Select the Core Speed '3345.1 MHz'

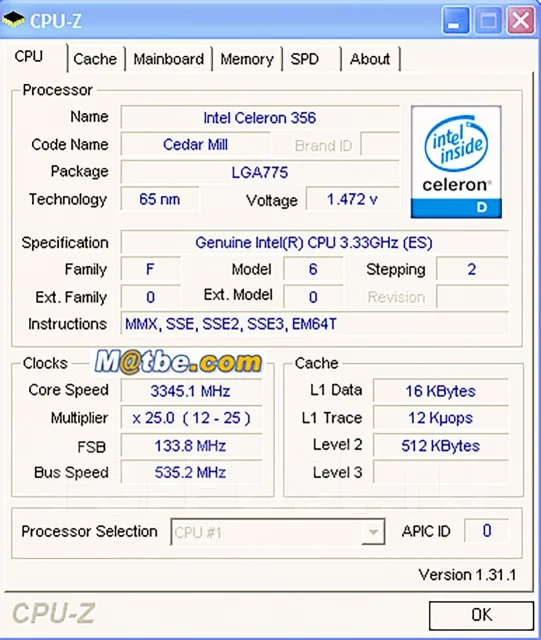[x=191, y=391]
